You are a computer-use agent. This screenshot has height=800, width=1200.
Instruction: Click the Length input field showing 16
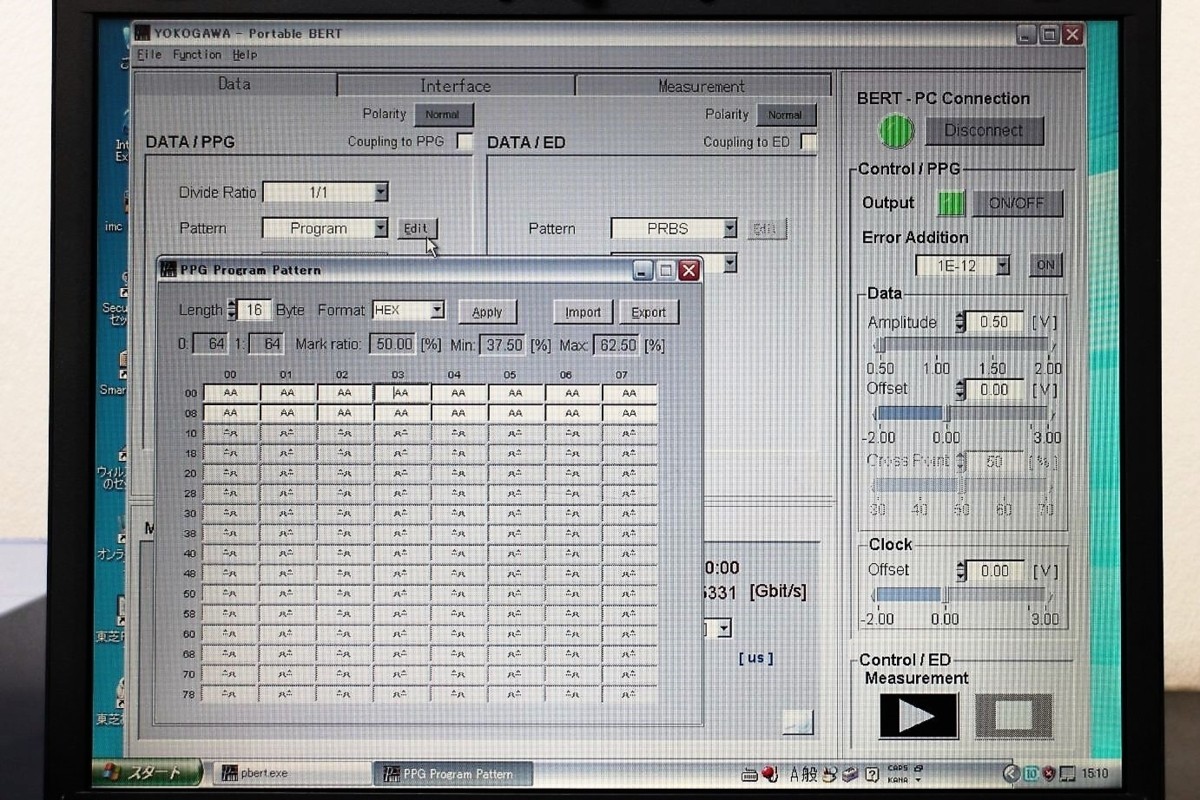254,310
